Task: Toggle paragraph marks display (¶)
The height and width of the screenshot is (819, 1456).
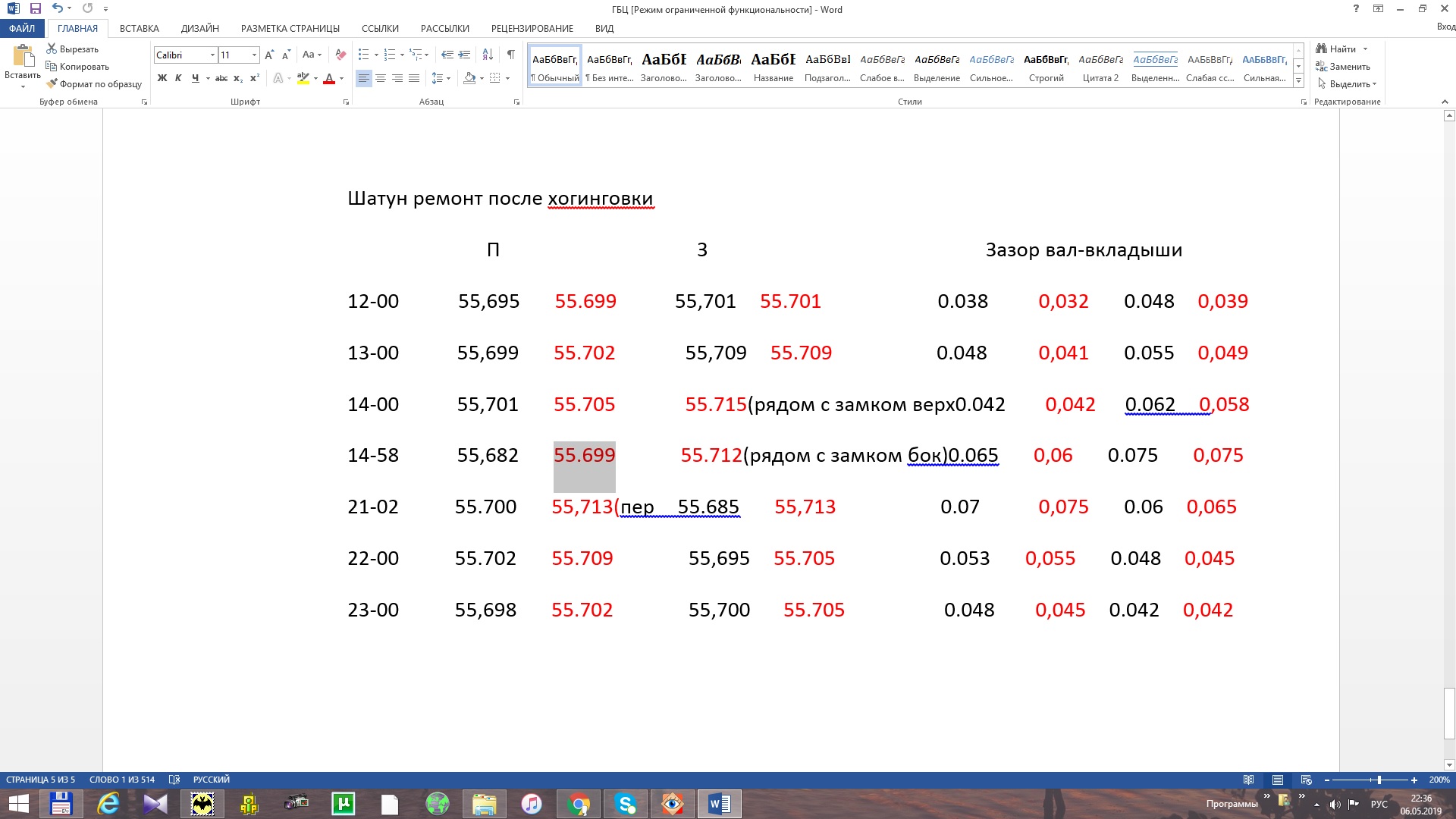Action: (x=511, y=55)
